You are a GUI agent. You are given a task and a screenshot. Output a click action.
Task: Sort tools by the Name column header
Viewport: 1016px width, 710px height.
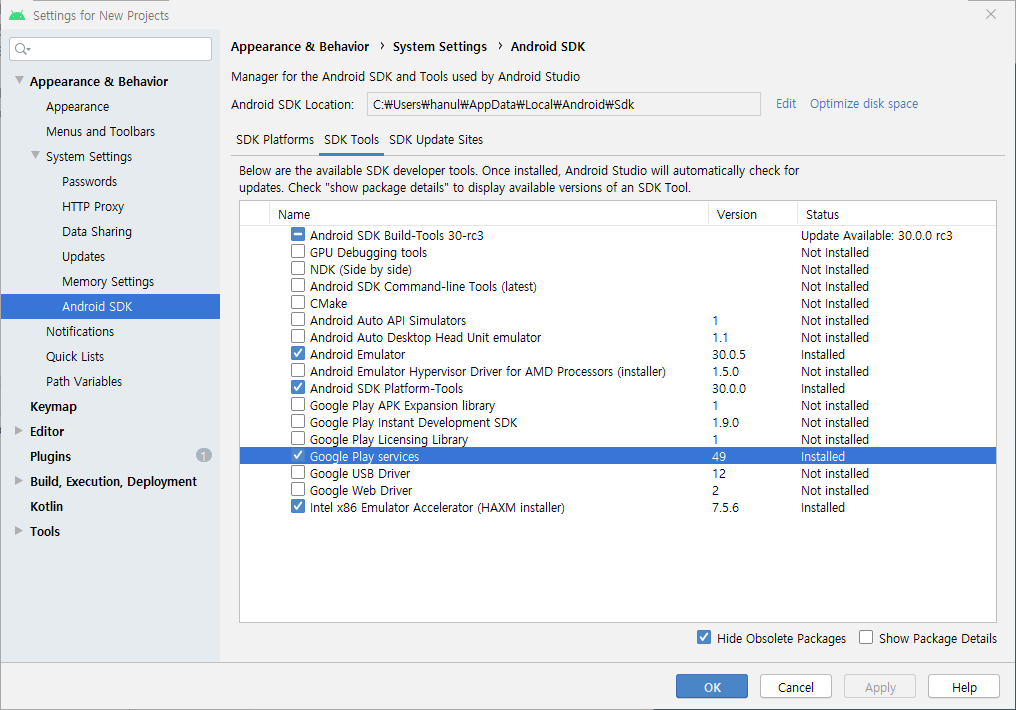click(489, 214)
